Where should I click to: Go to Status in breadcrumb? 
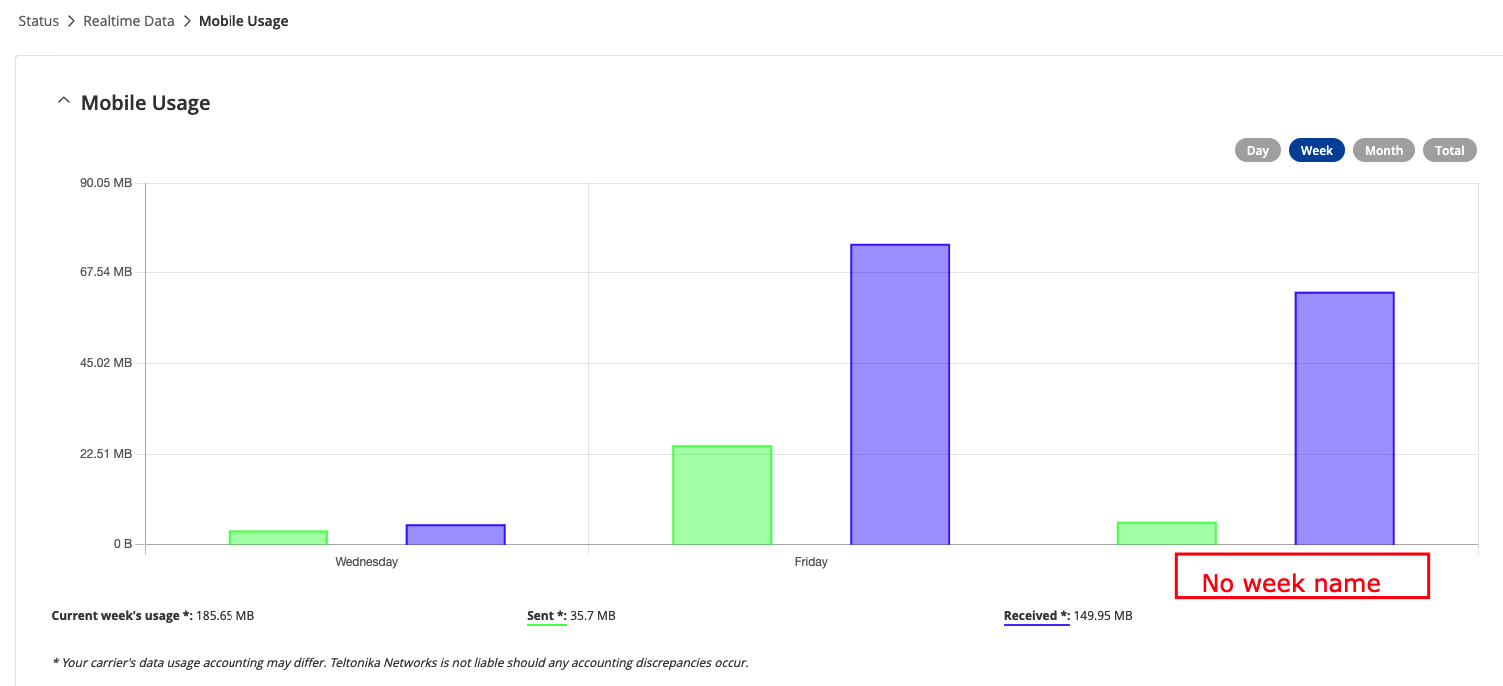(x=38, y=21)
